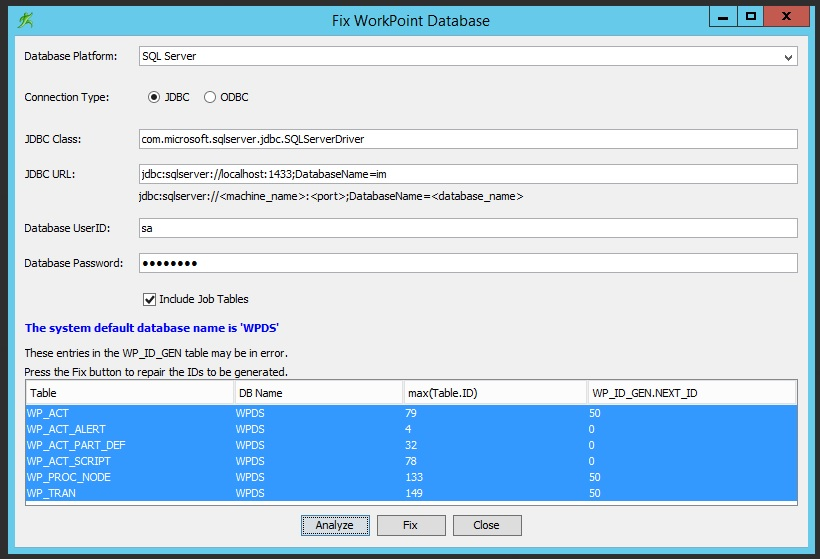Click the WP_ID_GEN.NEXT_ID column header
Screen dimensions: 820x559
pyautogui.click(x=691, y=393)
